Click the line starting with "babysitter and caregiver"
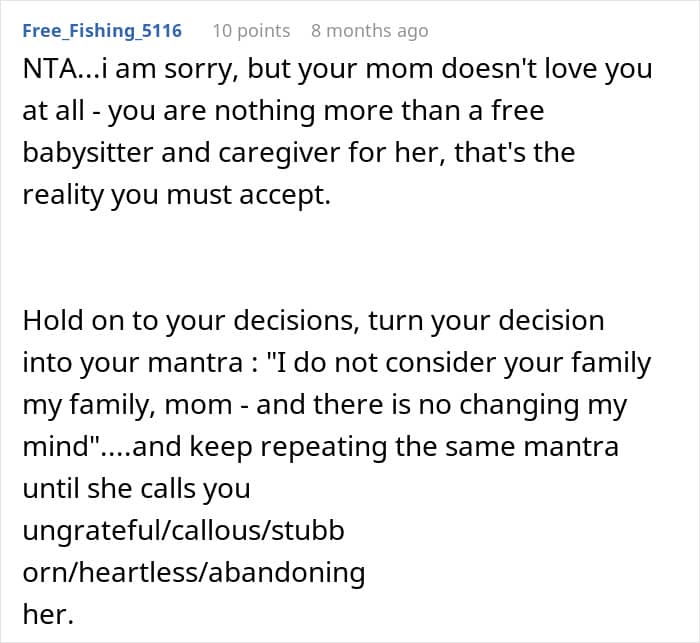700x643 pixels. click(298, 154)
